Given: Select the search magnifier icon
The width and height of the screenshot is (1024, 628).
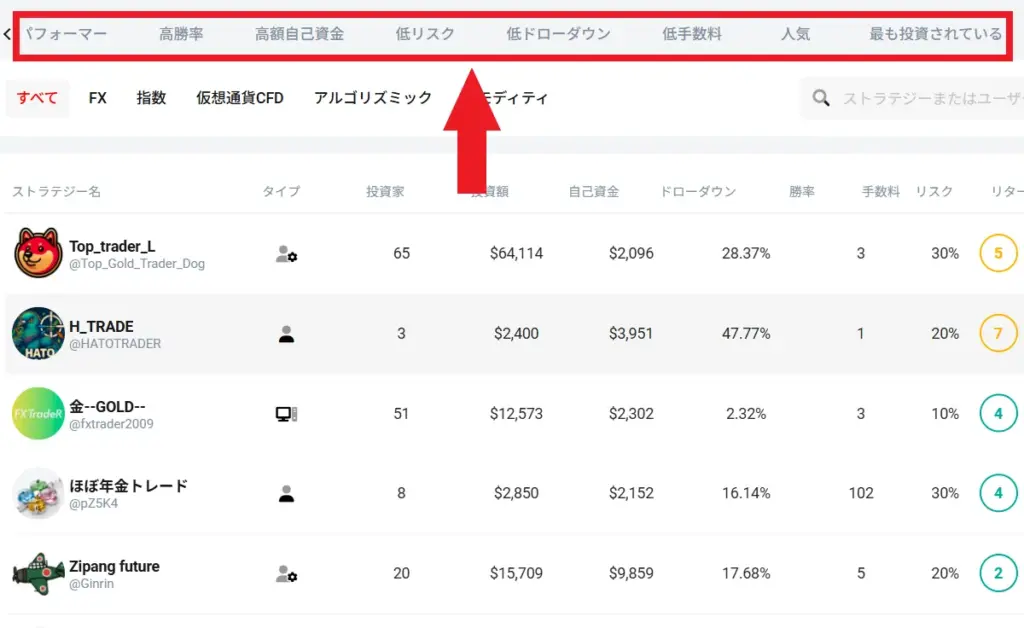Looking at the screenshot, I should point(820,98).
